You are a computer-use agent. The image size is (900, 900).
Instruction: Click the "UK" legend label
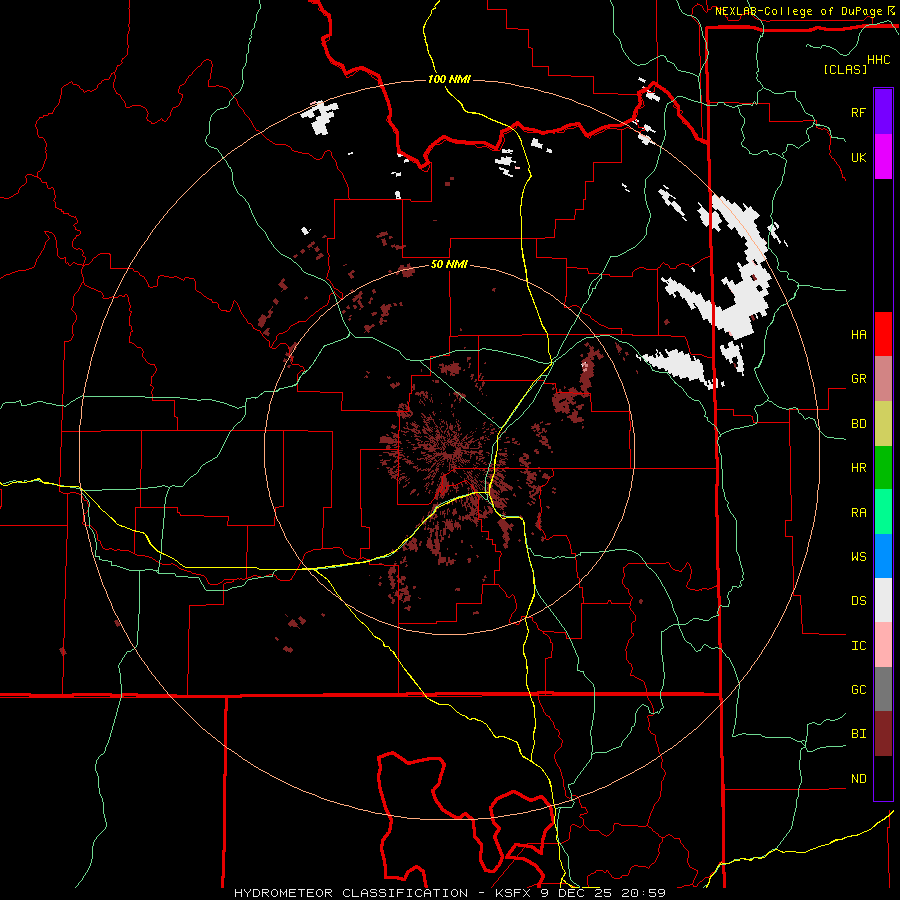click(x=858, y=157)
